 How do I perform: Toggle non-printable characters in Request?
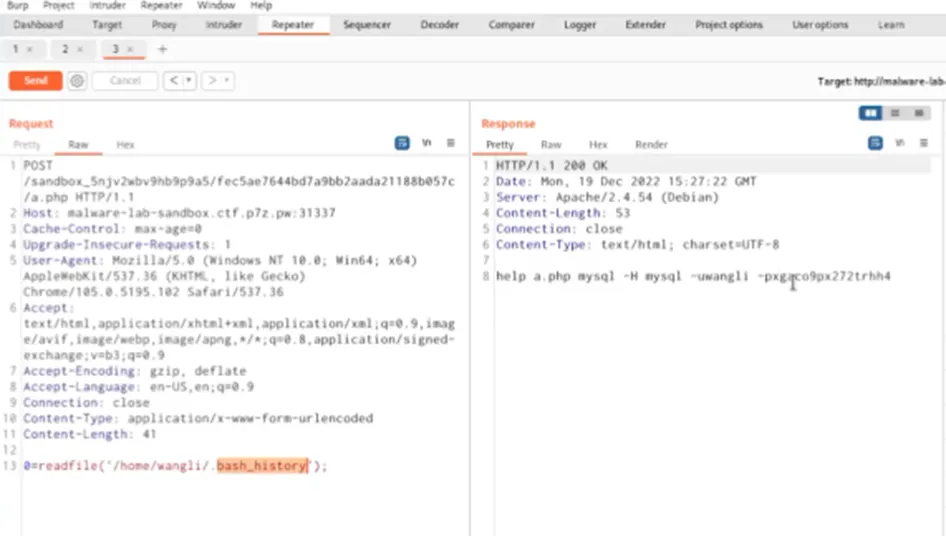click(427, 143)
